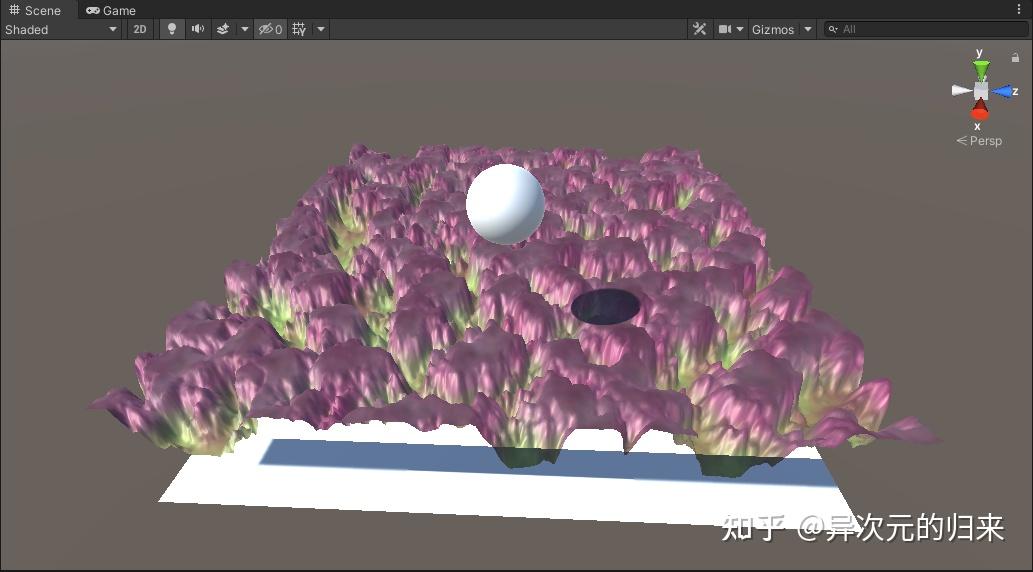Open the scene view options kebab menu
Screen dimensions: 1033x572
[x=1019, y=9]
